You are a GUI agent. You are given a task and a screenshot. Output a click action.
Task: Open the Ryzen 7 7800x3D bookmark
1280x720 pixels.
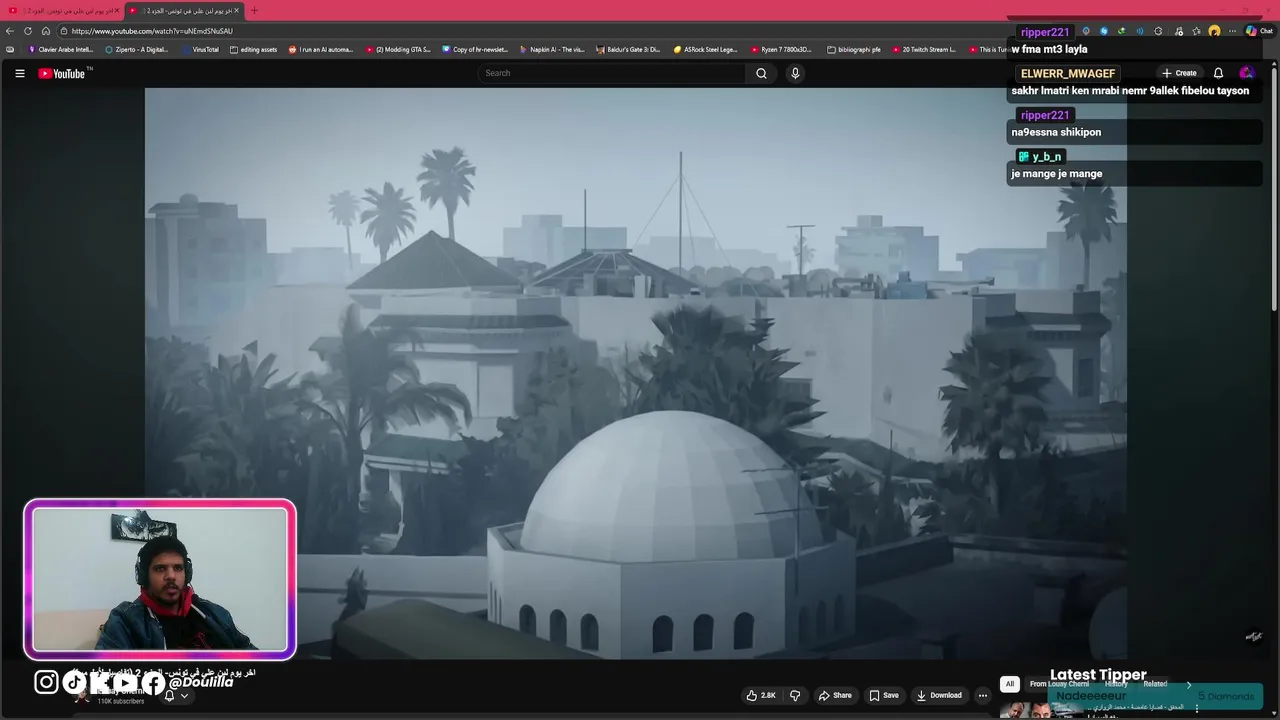point(782,49)
